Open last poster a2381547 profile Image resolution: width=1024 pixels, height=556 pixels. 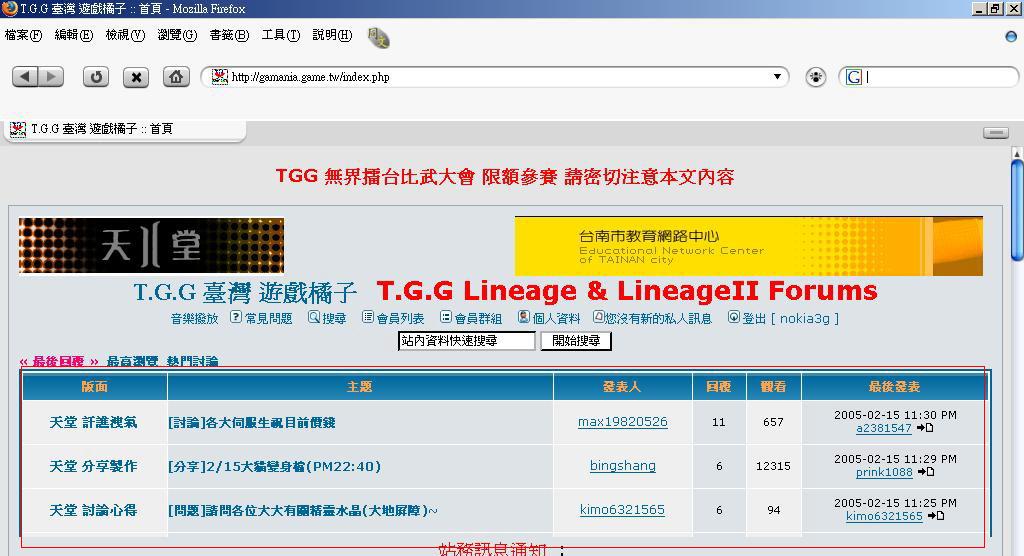click(x=884, y=429)
